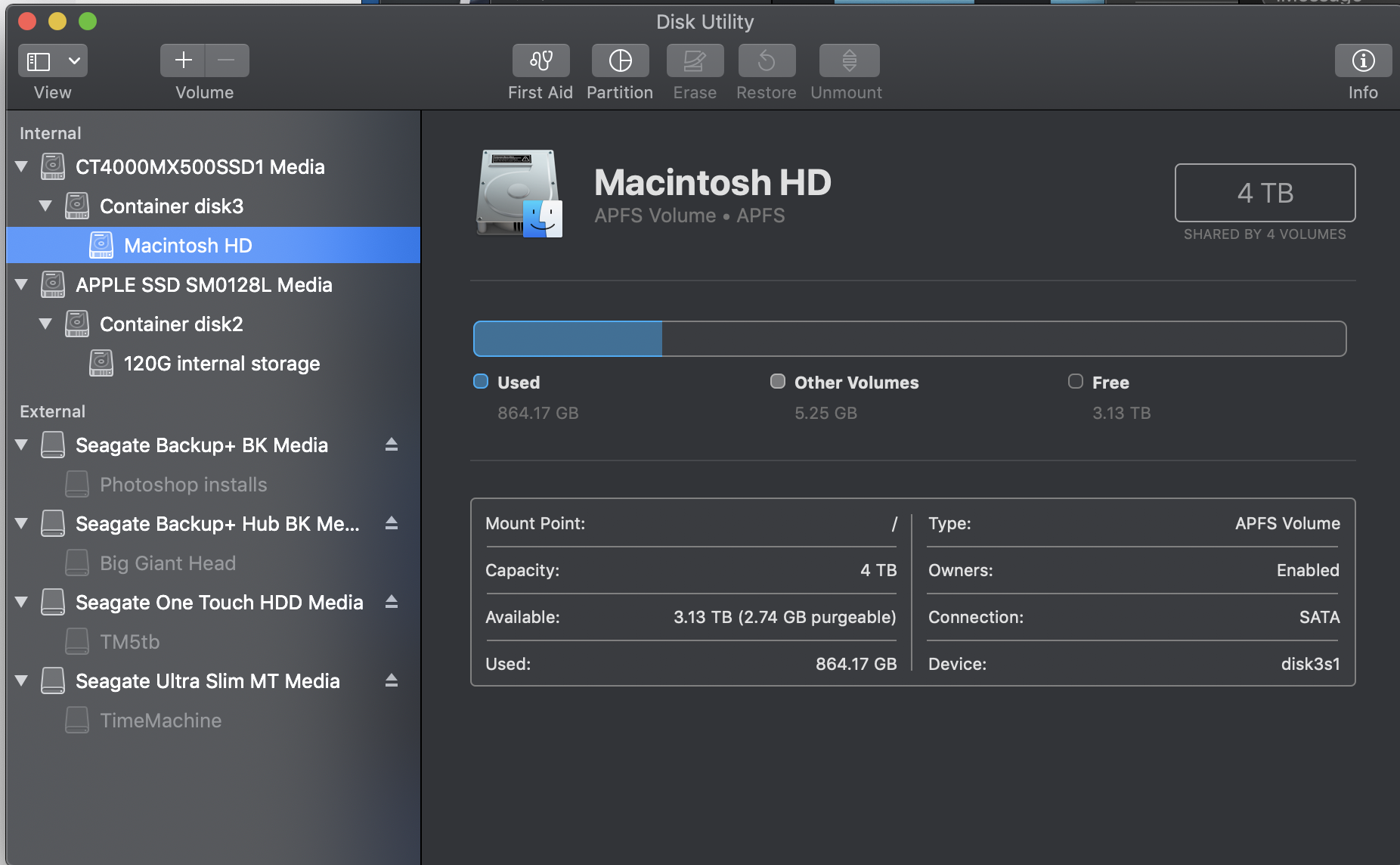Open the View sidebar dropdown
The height and width of the screenshot is (865, 1400).
(53, 60)
